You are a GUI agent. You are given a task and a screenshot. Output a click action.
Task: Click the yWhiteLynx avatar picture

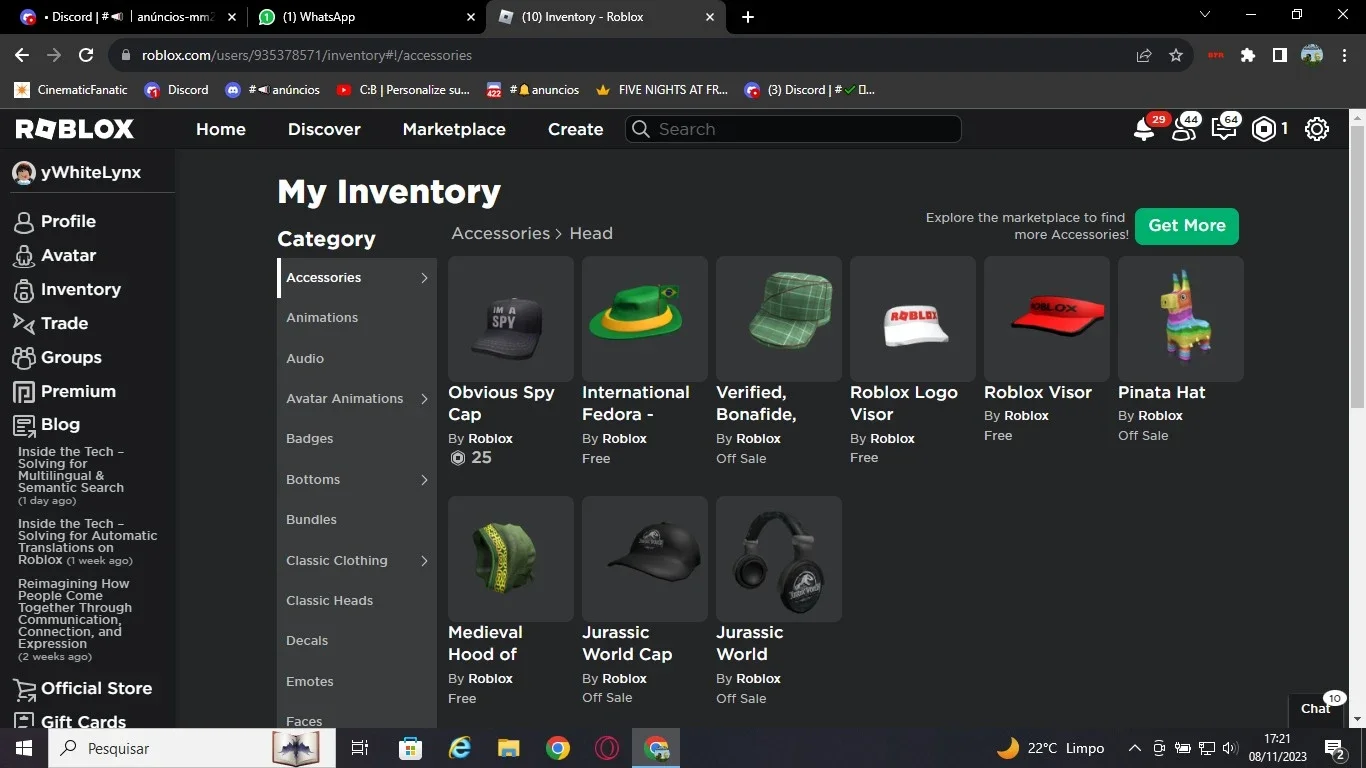pos(24,172)
